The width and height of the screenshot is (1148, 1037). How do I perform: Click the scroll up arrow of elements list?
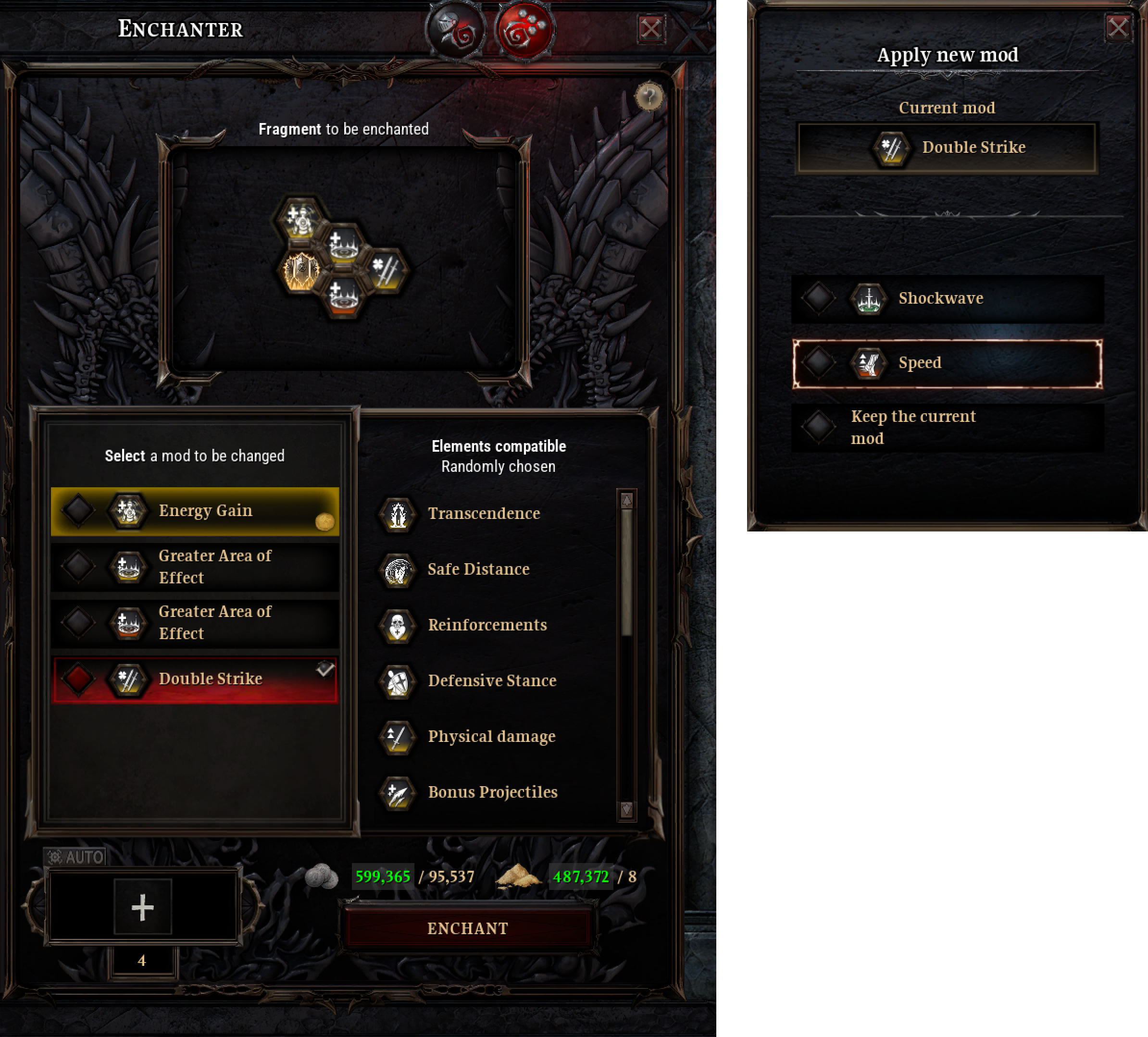click(626, 501)
